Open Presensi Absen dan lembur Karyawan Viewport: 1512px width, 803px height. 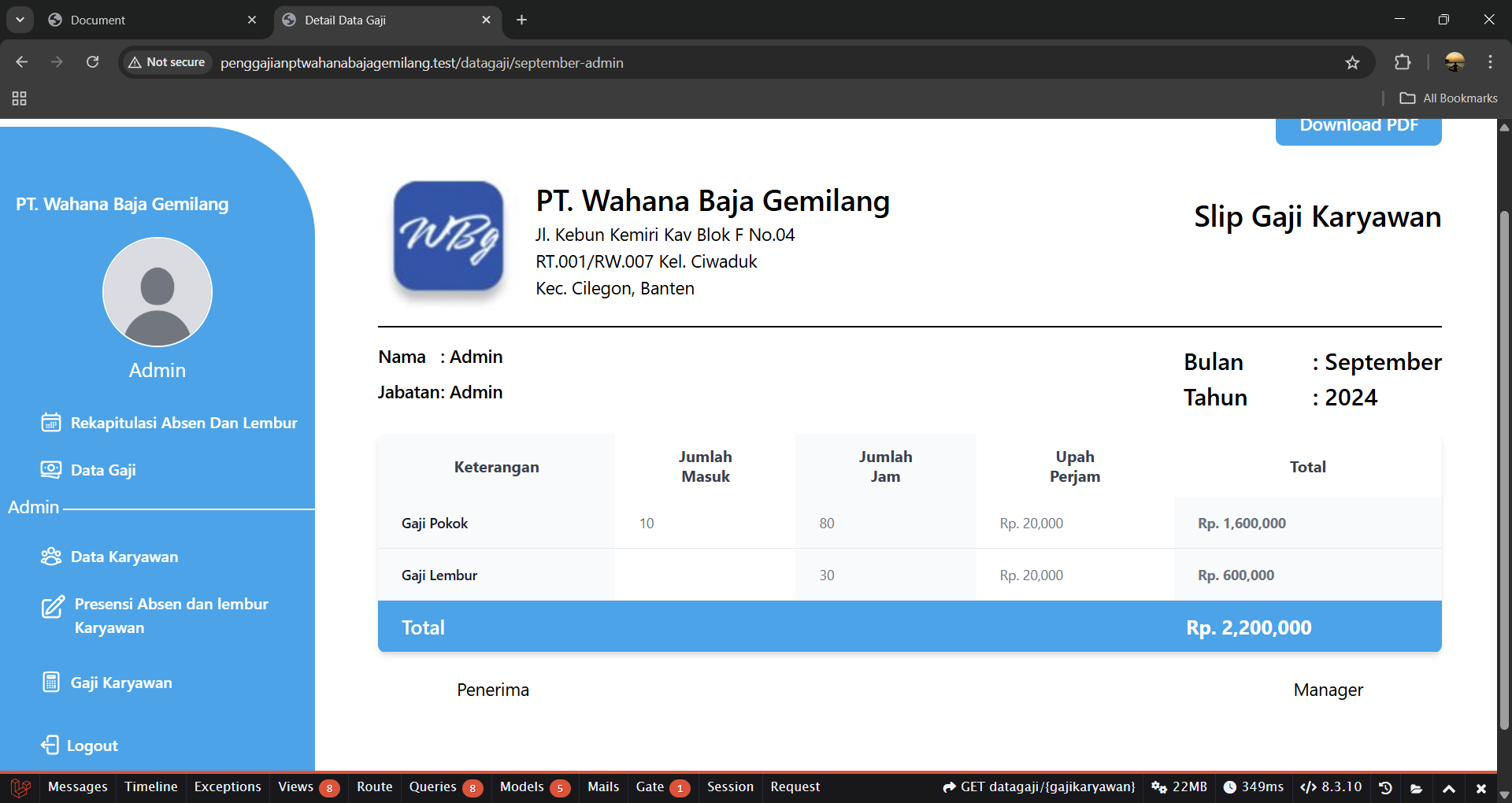click(x=172, y=616)
